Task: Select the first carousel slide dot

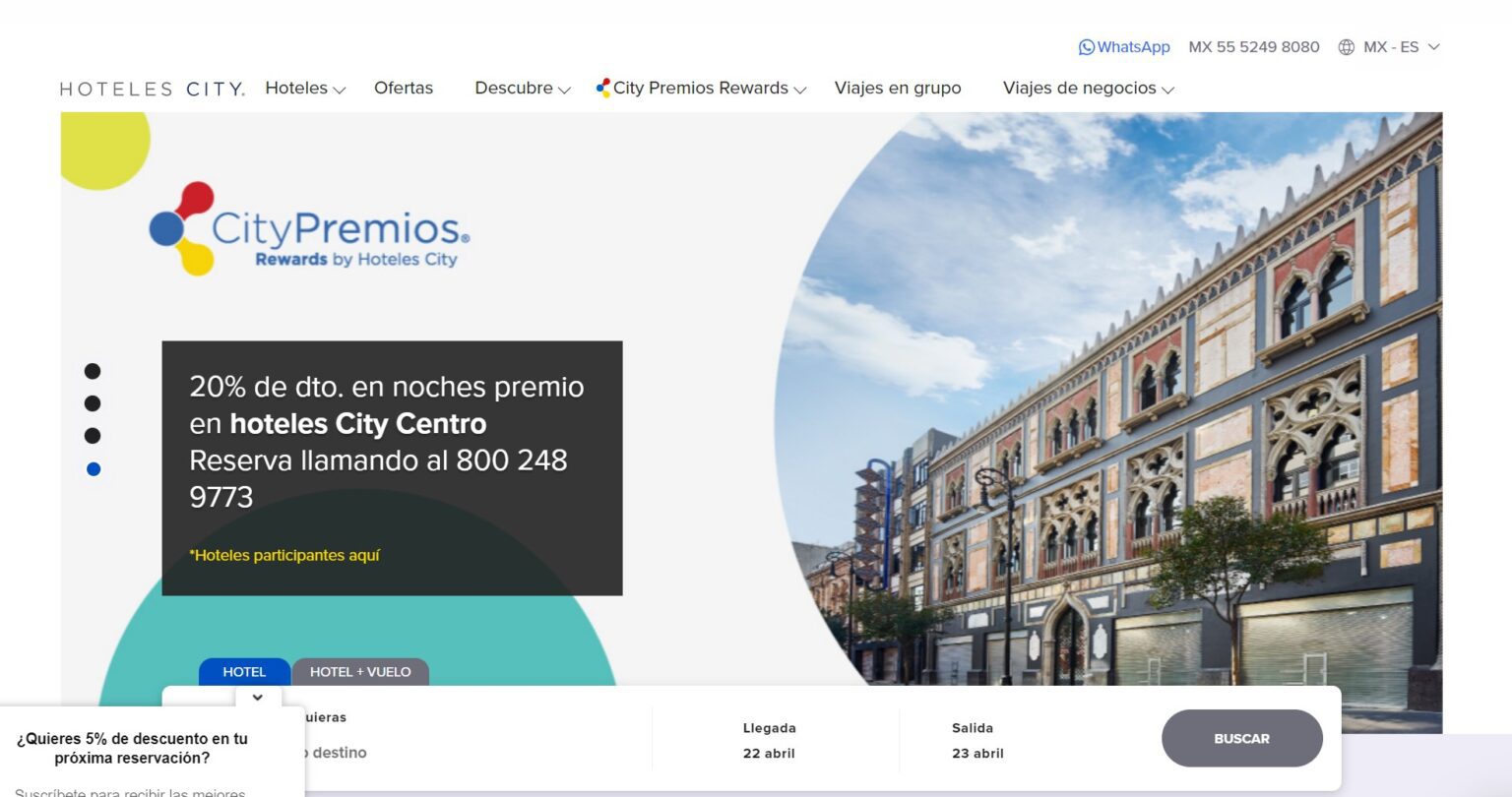Action: point(93,371)
